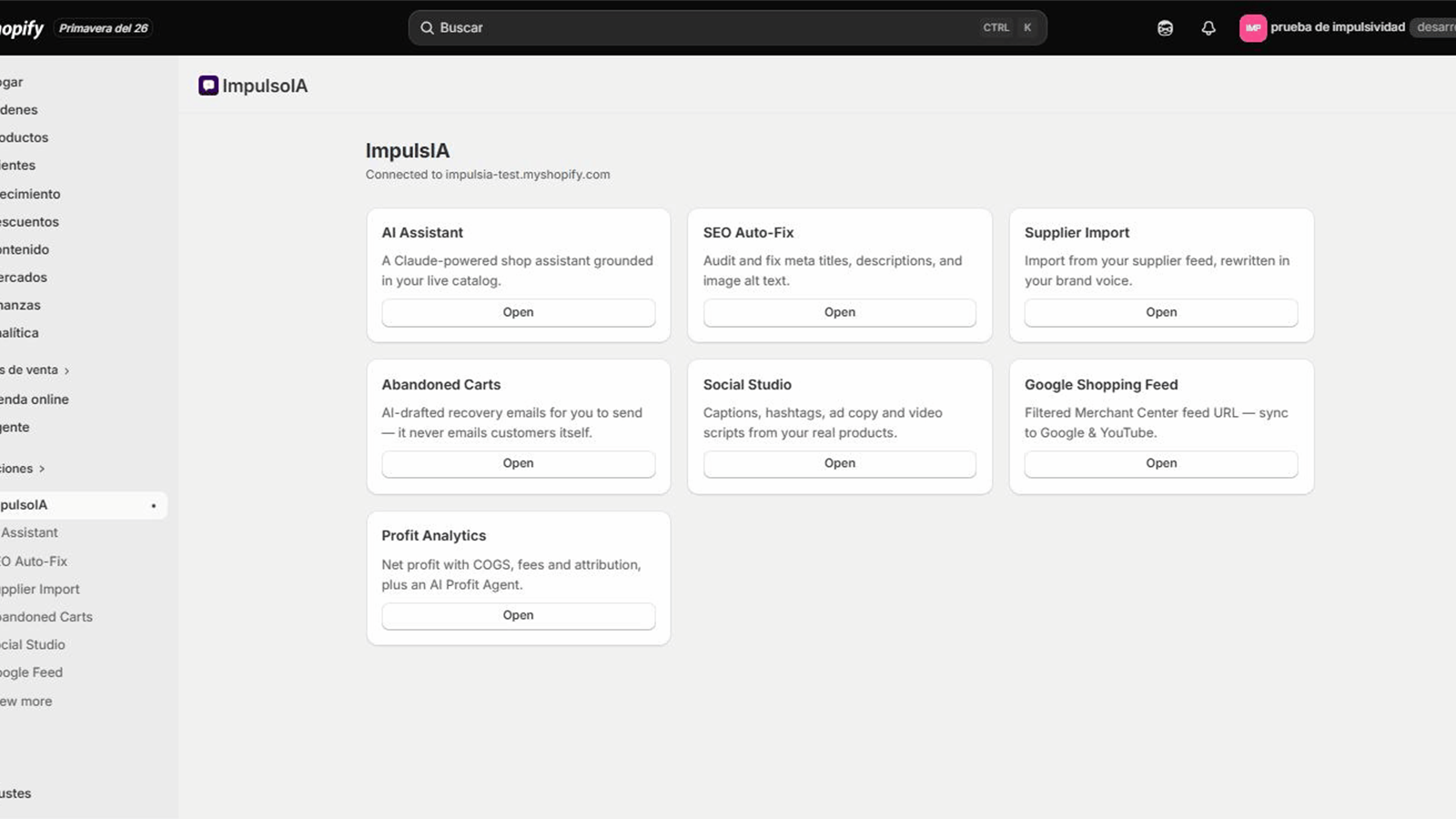1456x819 pixels.
Task: Expand the sales channels chevron in sidebar
Action: click(66, 371)
